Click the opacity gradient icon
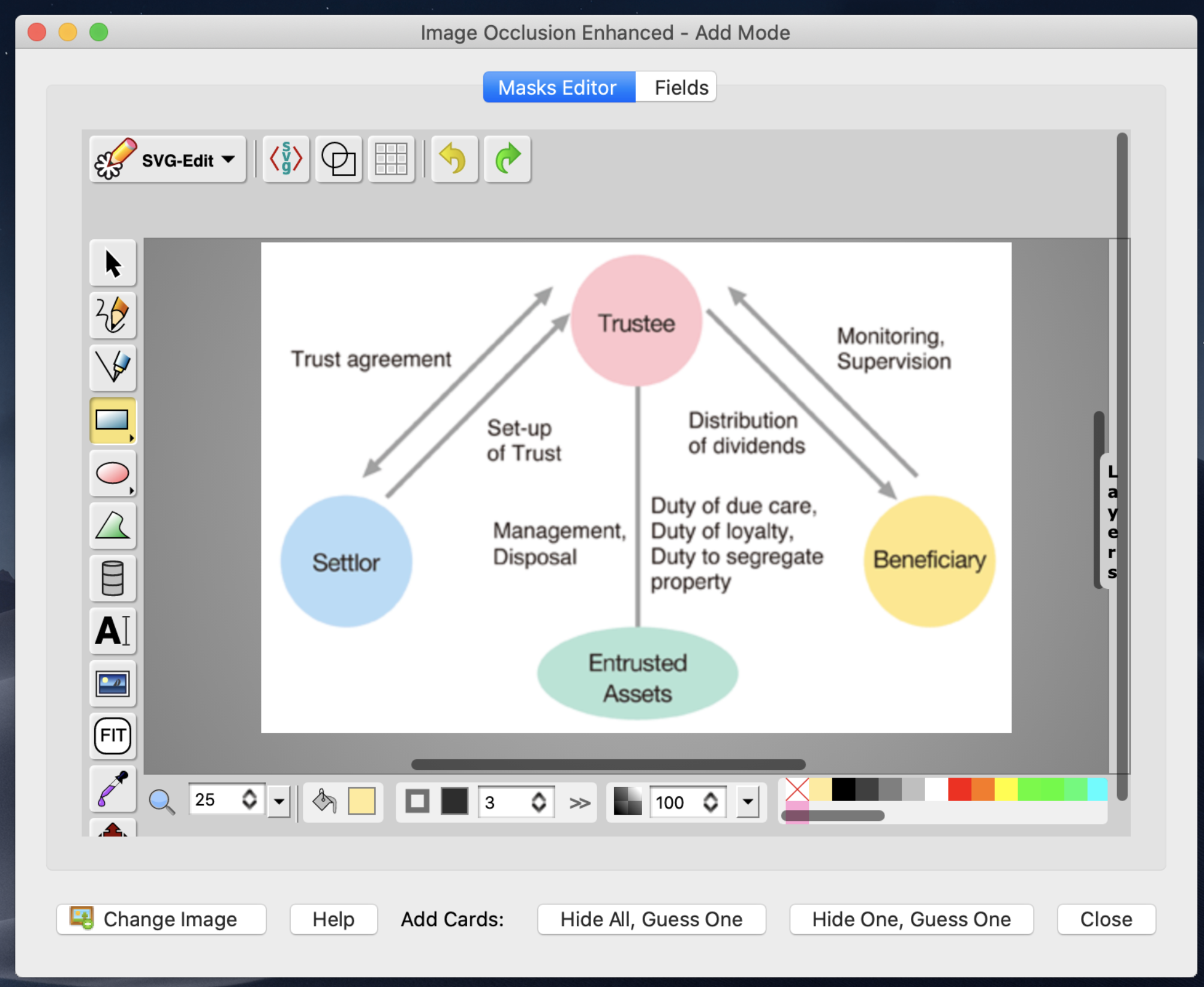1204x987 pixels. click(628, 801)
